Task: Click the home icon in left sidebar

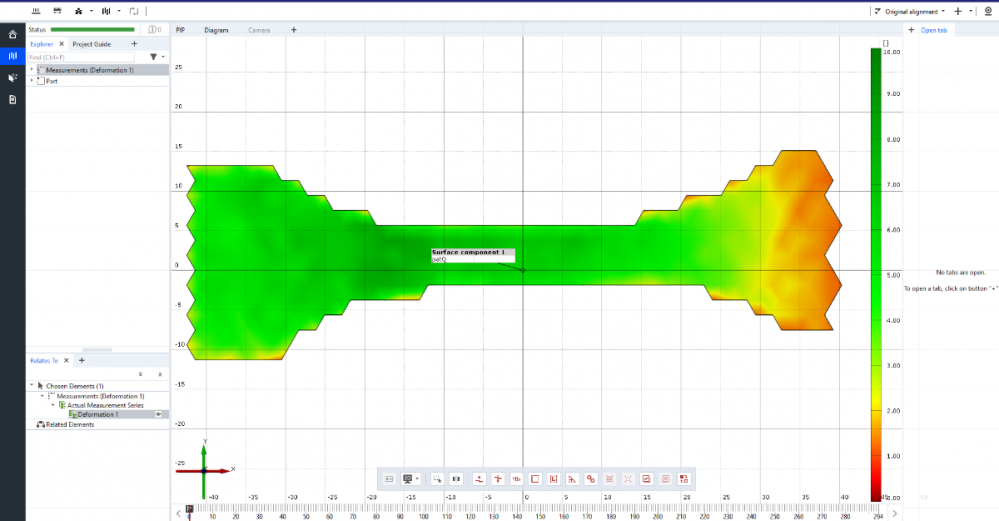Action: 12,34
